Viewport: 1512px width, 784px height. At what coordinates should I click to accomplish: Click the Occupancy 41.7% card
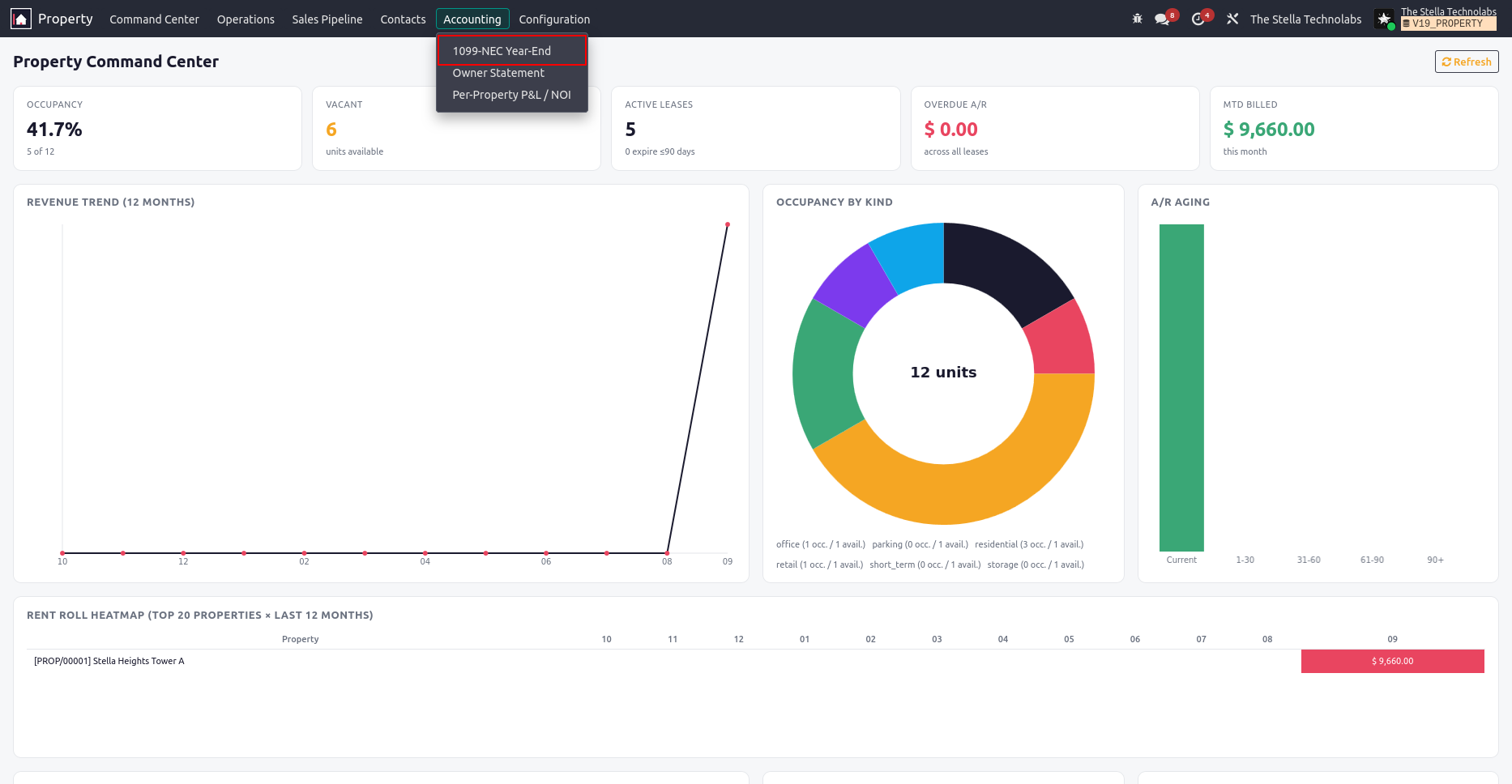(157, 128)
